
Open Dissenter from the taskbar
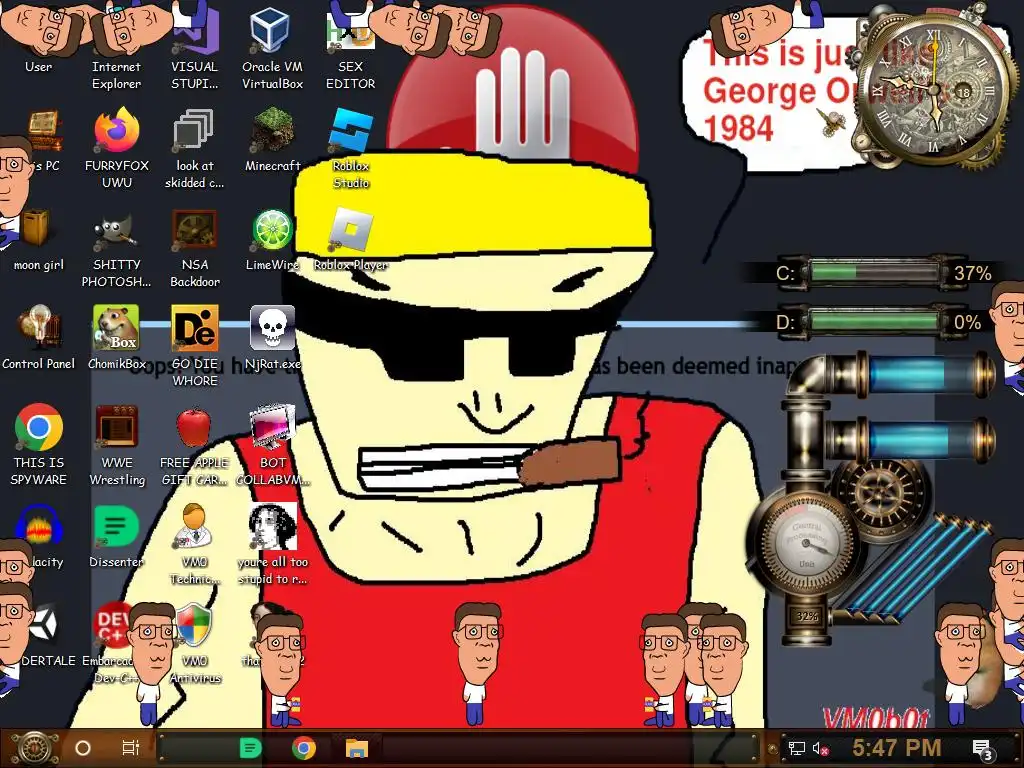(x=250, y=748)
